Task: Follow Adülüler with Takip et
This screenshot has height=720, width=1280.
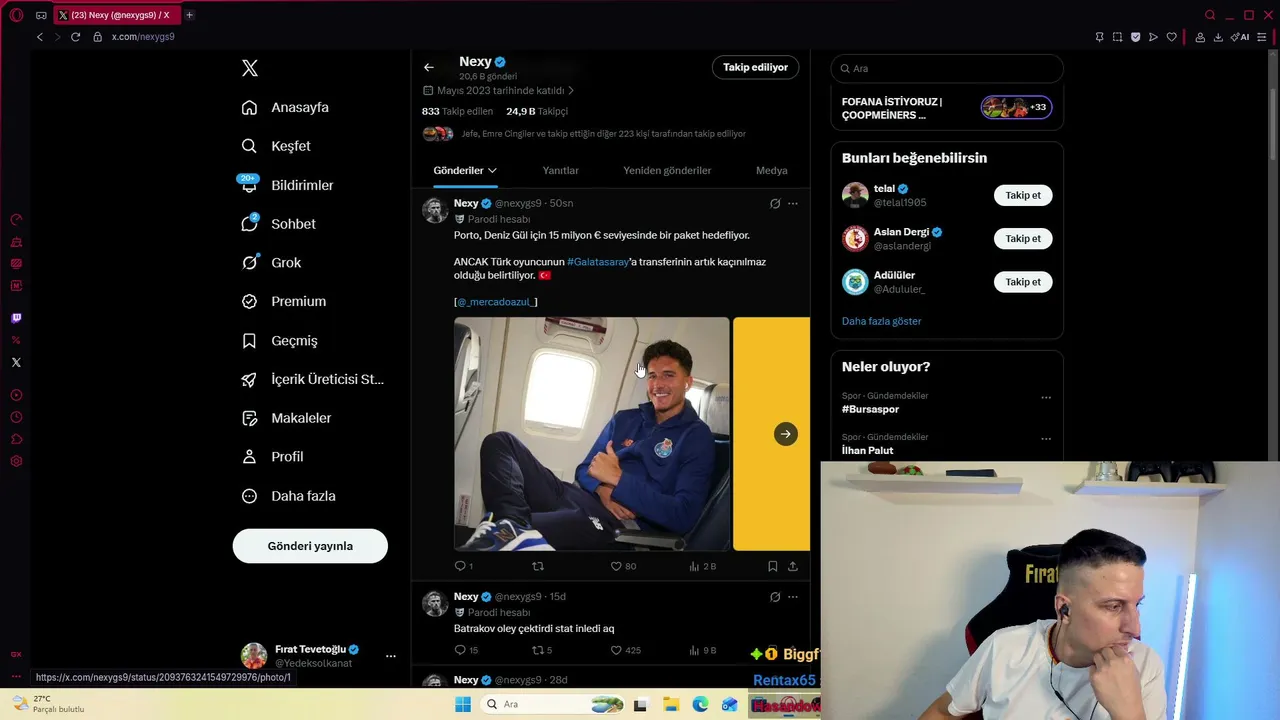Action: [x=1023, y=282]
